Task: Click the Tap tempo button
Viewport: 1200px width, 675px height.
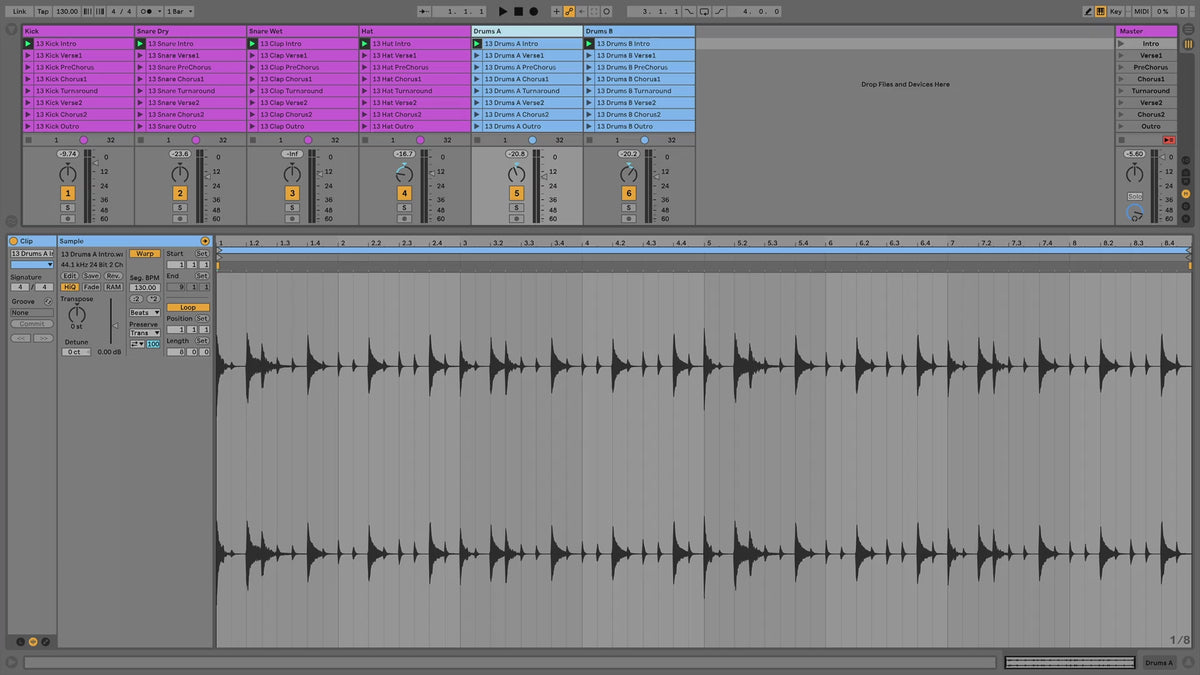Action: coord(43,11)
